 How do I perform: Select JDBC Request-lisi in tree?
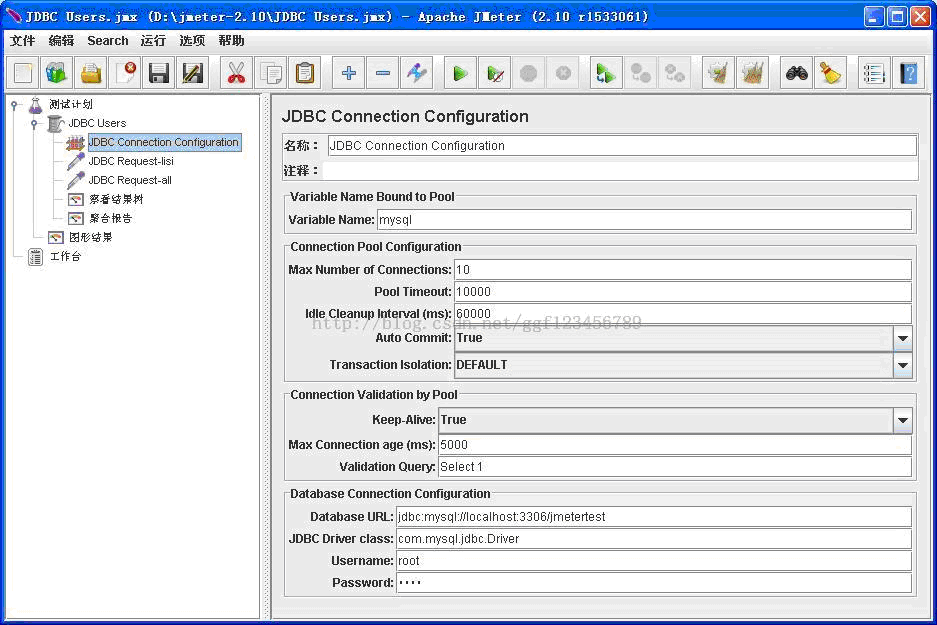pyautogui.click(x=131, y=161)
